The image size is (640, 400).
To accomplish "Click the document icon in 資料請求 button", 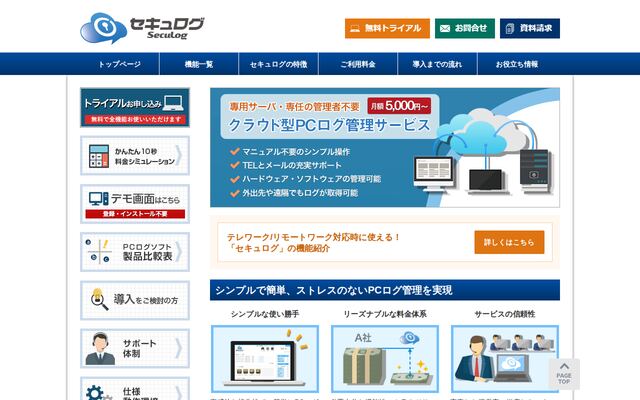I will point(510,29).
